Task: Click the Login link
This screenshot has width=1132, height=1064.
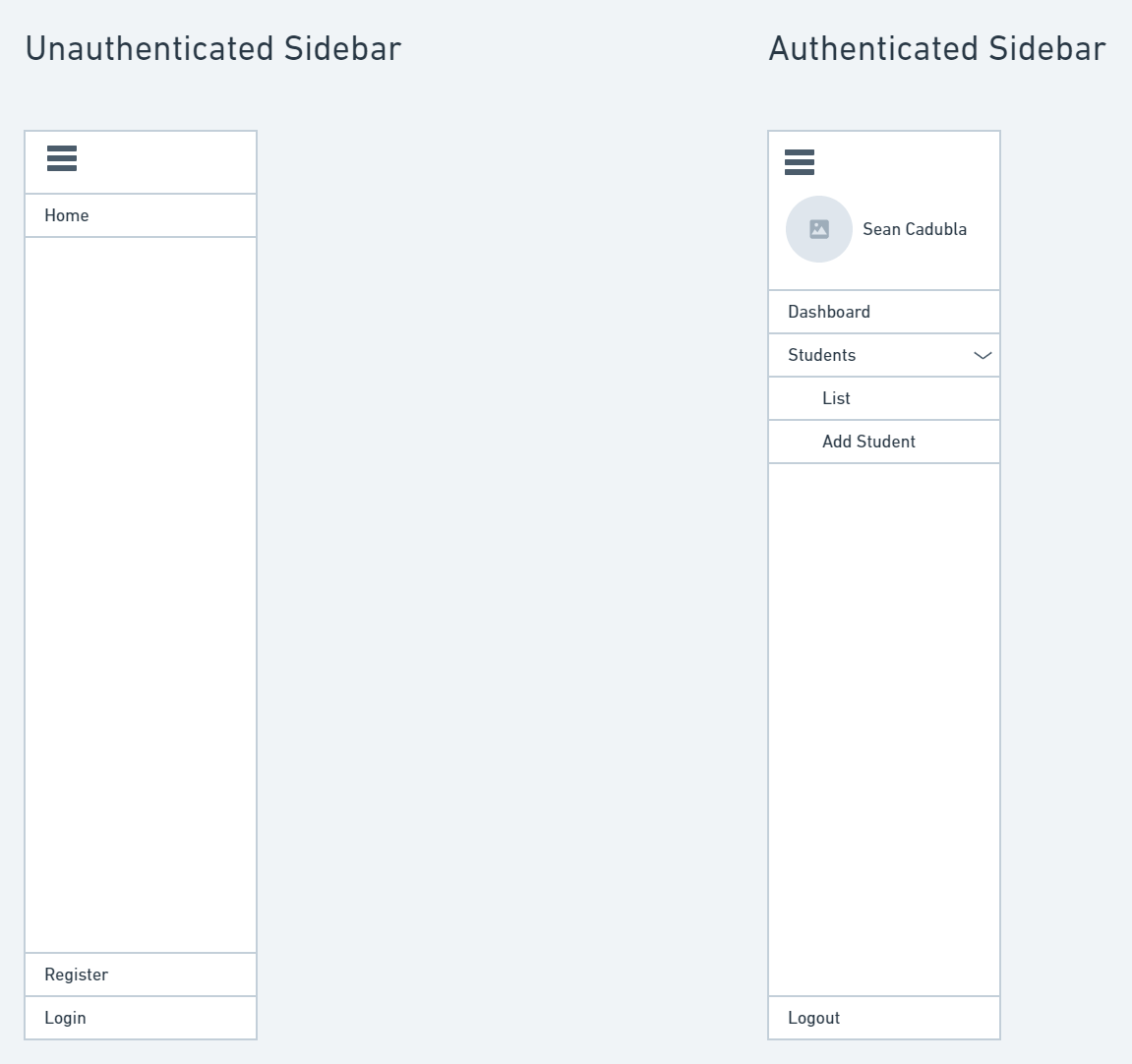Action: point(66,1018)
